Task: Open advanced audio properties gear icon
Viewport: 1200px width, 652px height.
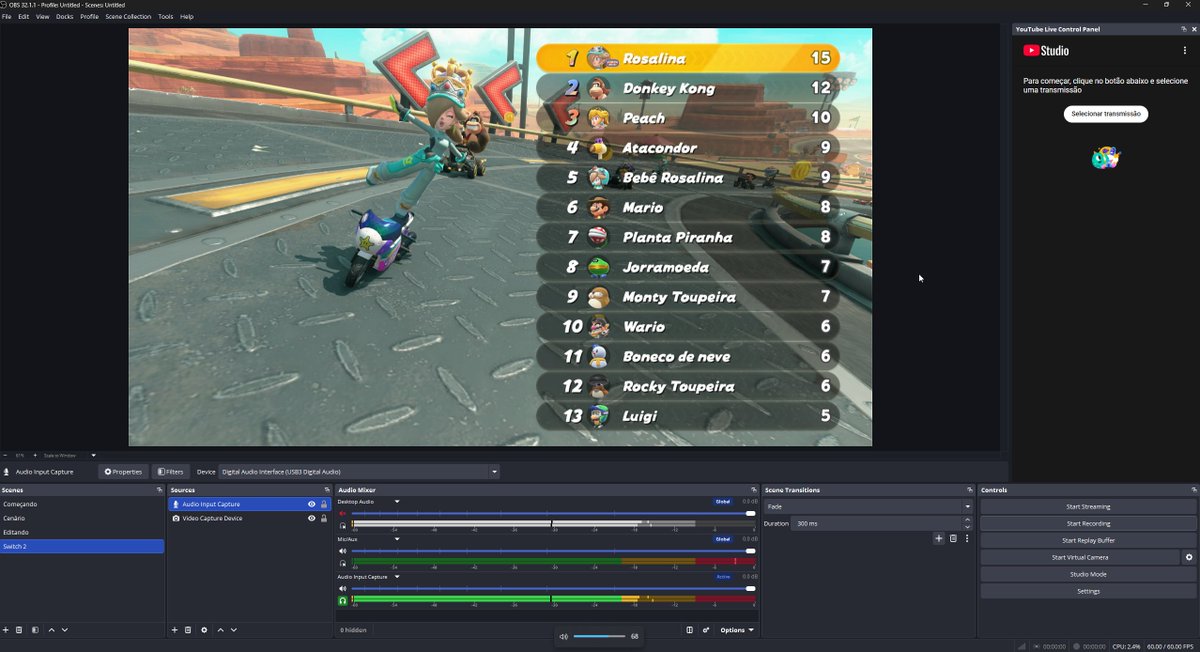Action: (706, 630)
